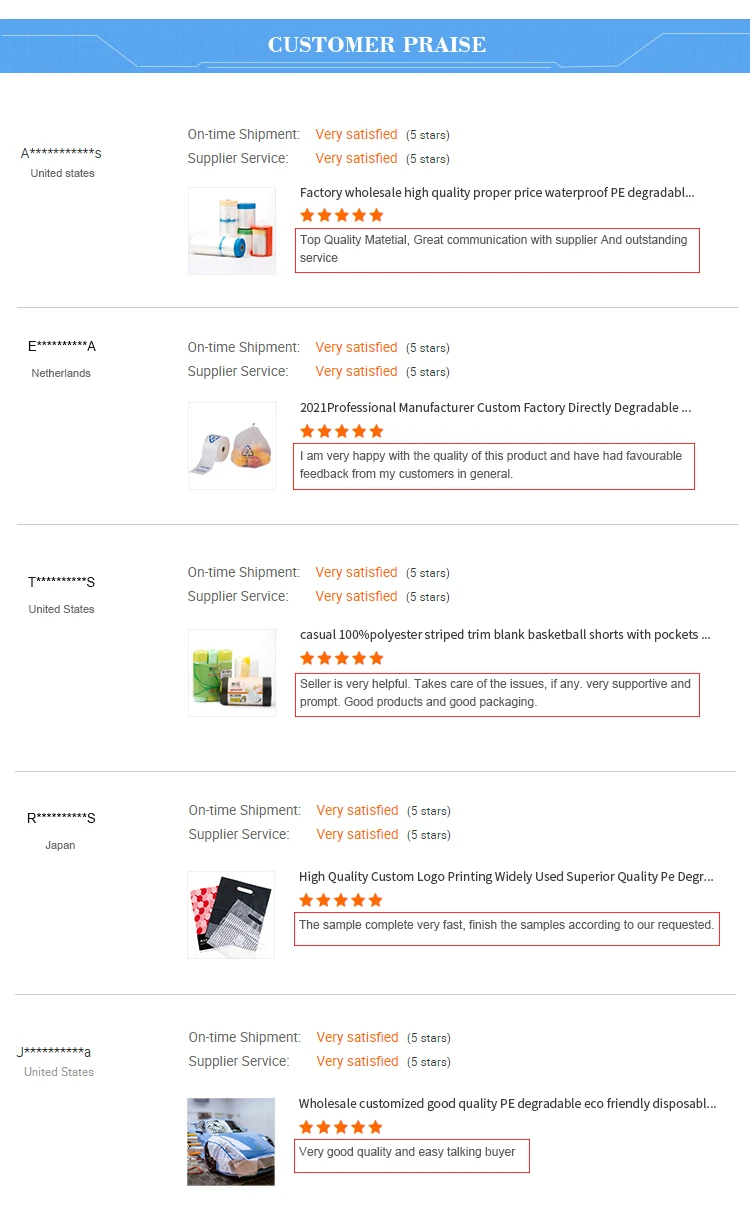
Task: Click star rating under Wholesale customized product
Action: [x=341, y=1127]
